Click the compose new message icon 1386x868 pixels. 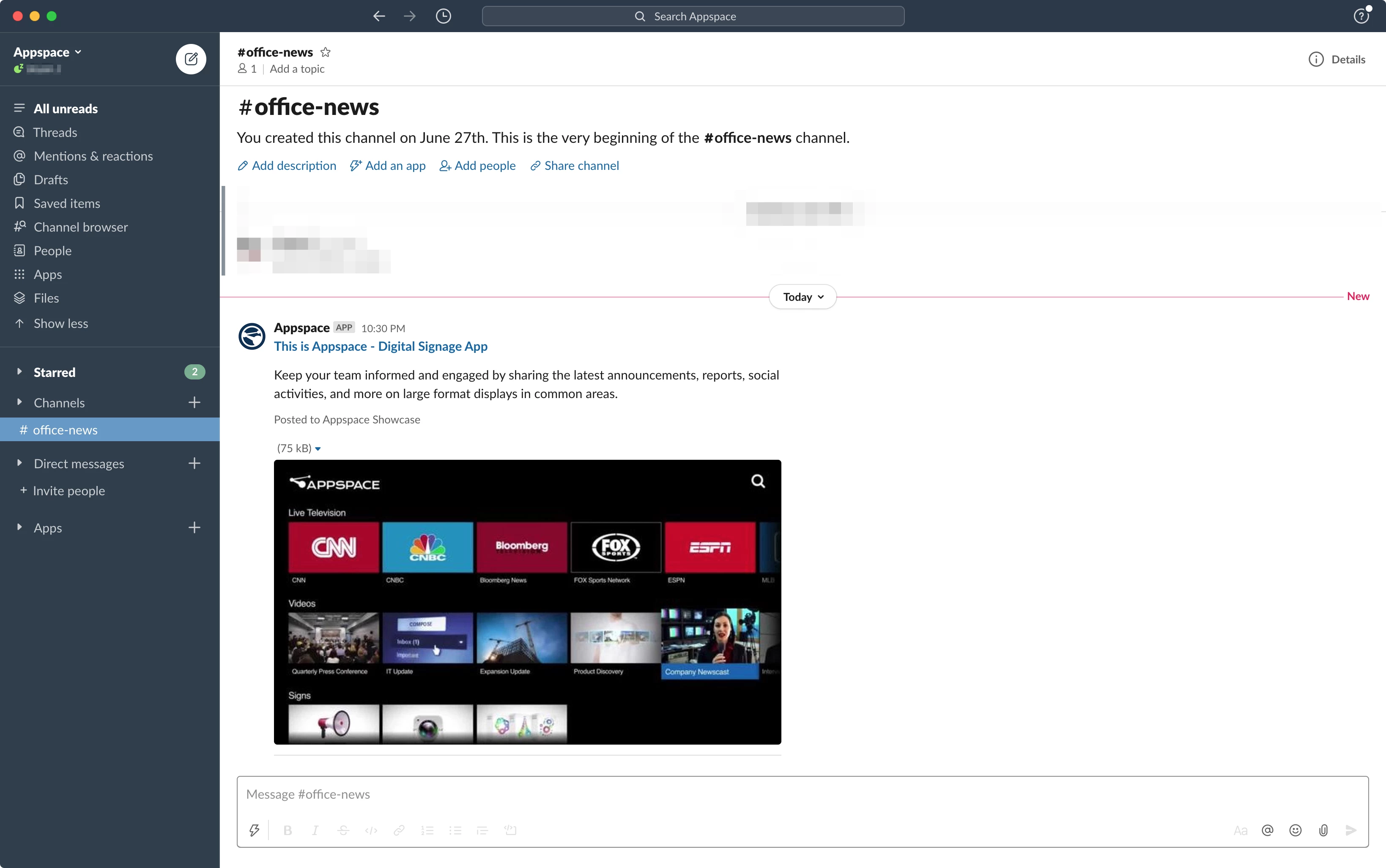[191, 59]
